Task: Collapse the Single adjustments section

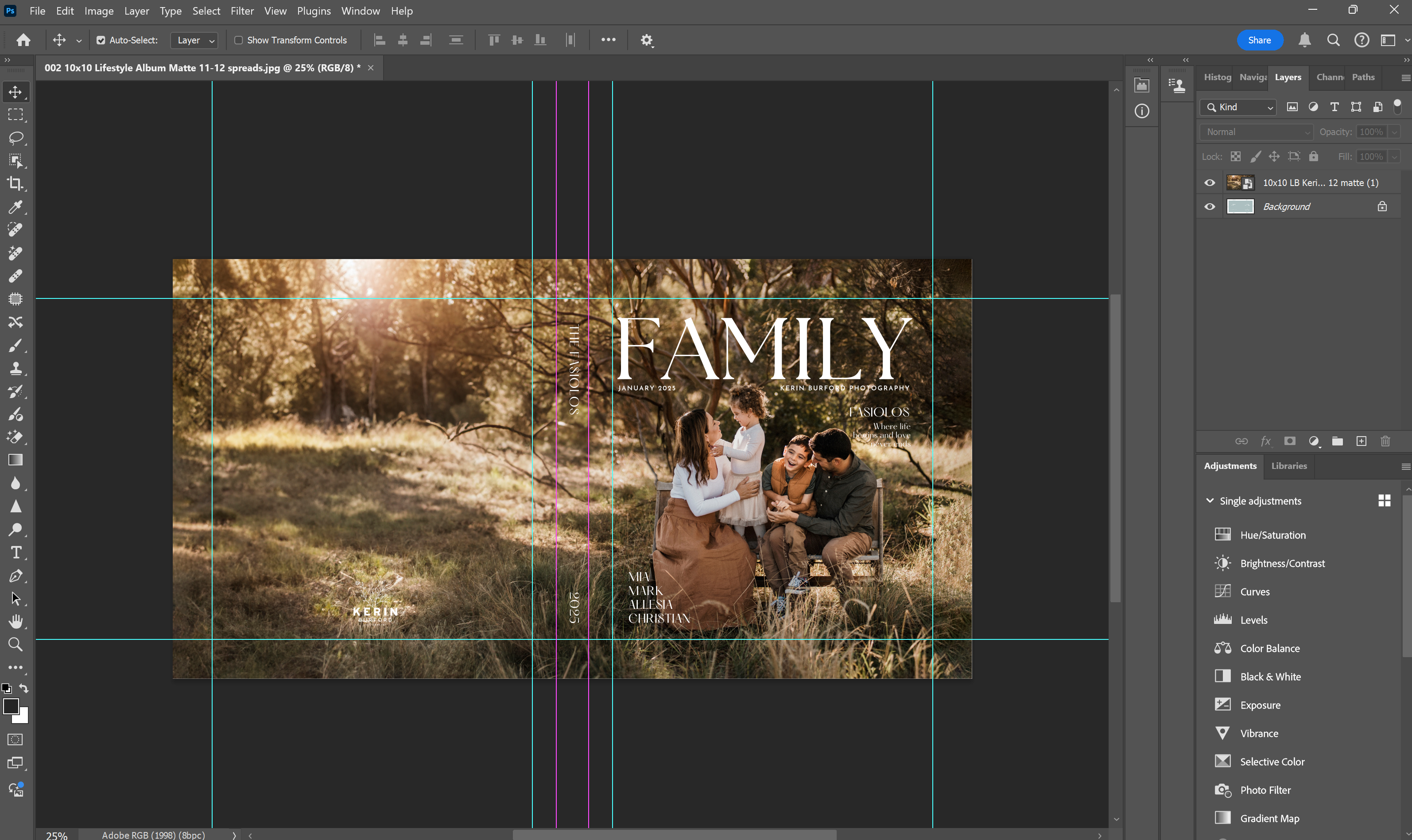Action: [x=1210, y=501]
